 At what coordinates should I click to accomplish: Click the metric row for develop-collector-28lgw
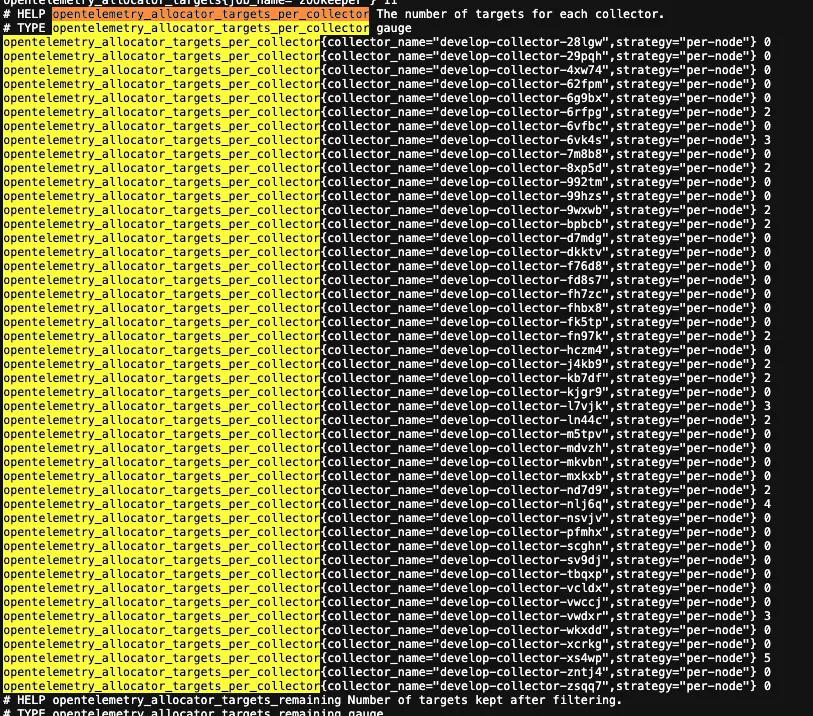point(387,42)
